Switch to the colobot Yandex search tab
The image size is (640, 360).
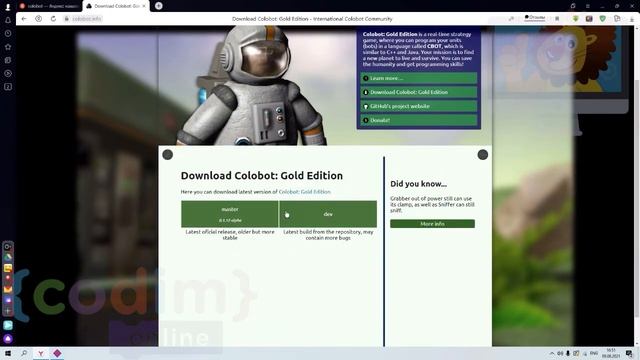[x=49, y=6]
